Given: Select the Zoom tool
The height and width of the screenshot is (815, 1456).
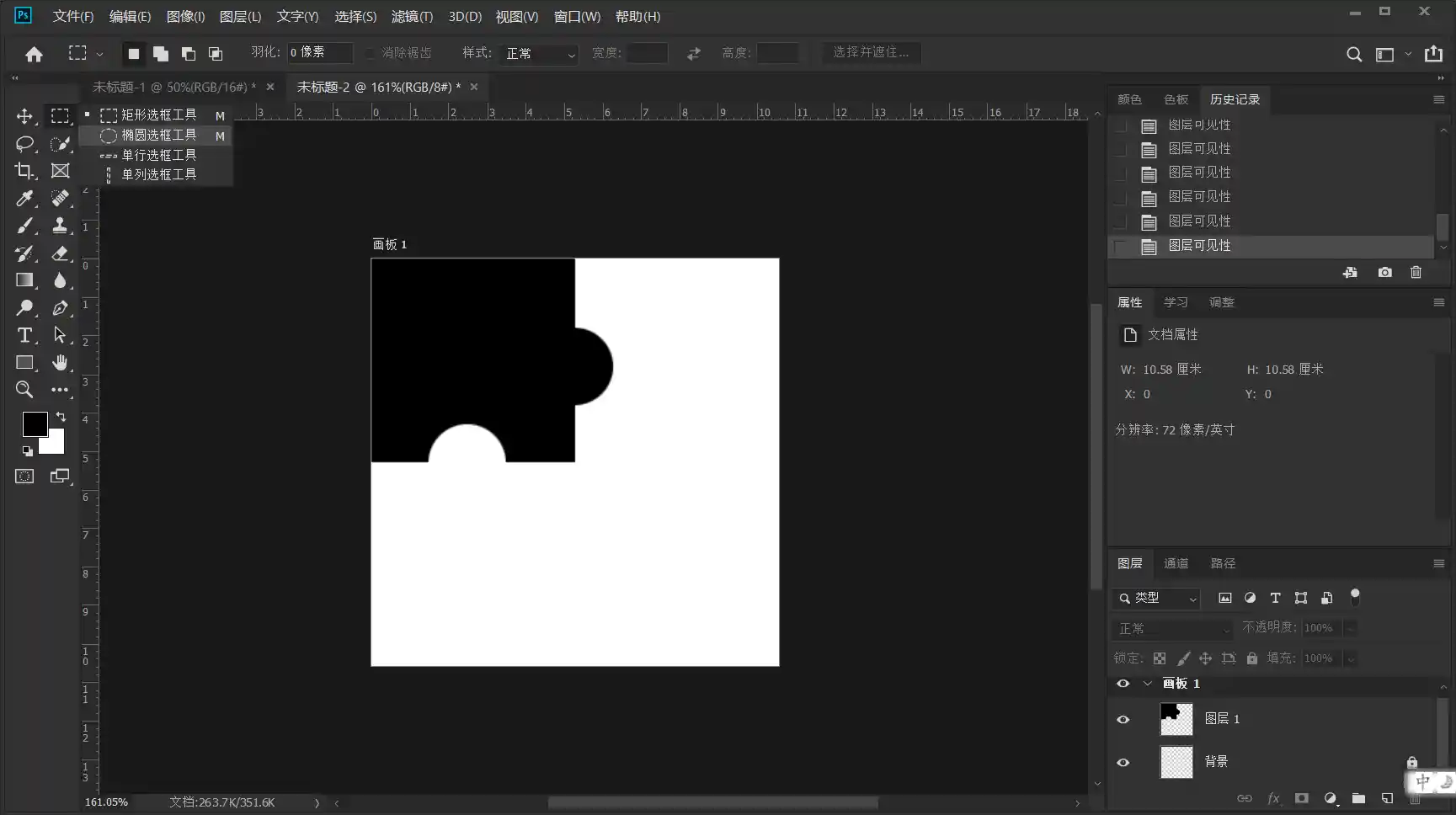Looking at the screenshot, I should click(x=24, y=390).
